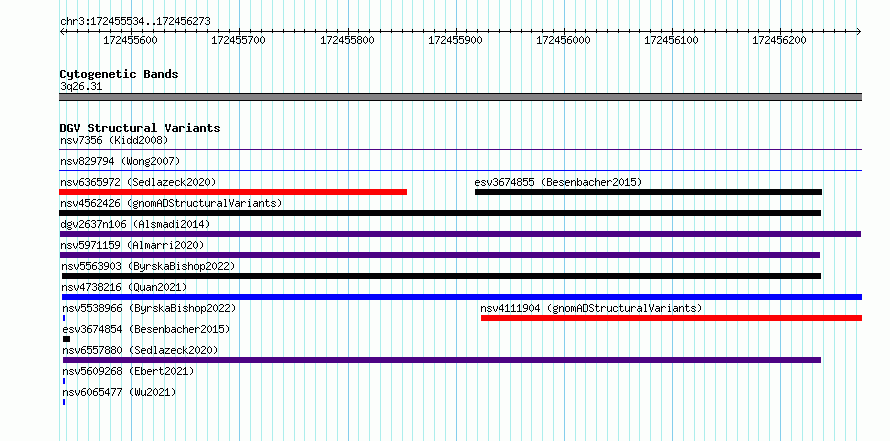Click the Cytogenetic Bands track title
The image size is (890, 441).
(119, 74)
